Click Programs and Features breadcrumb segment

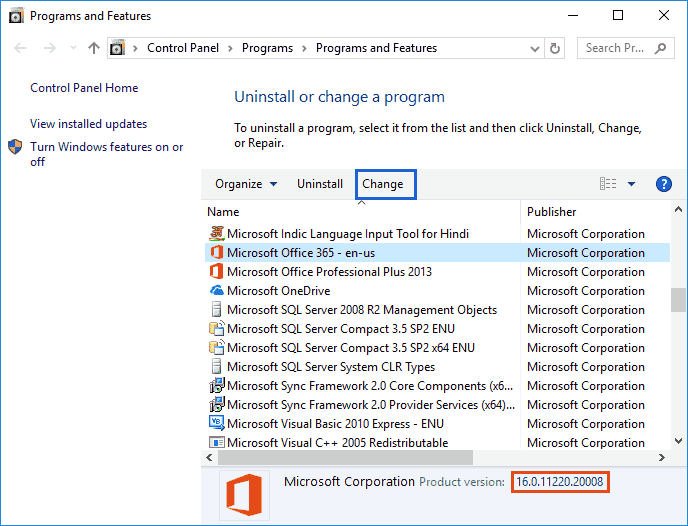click(376, 48)
